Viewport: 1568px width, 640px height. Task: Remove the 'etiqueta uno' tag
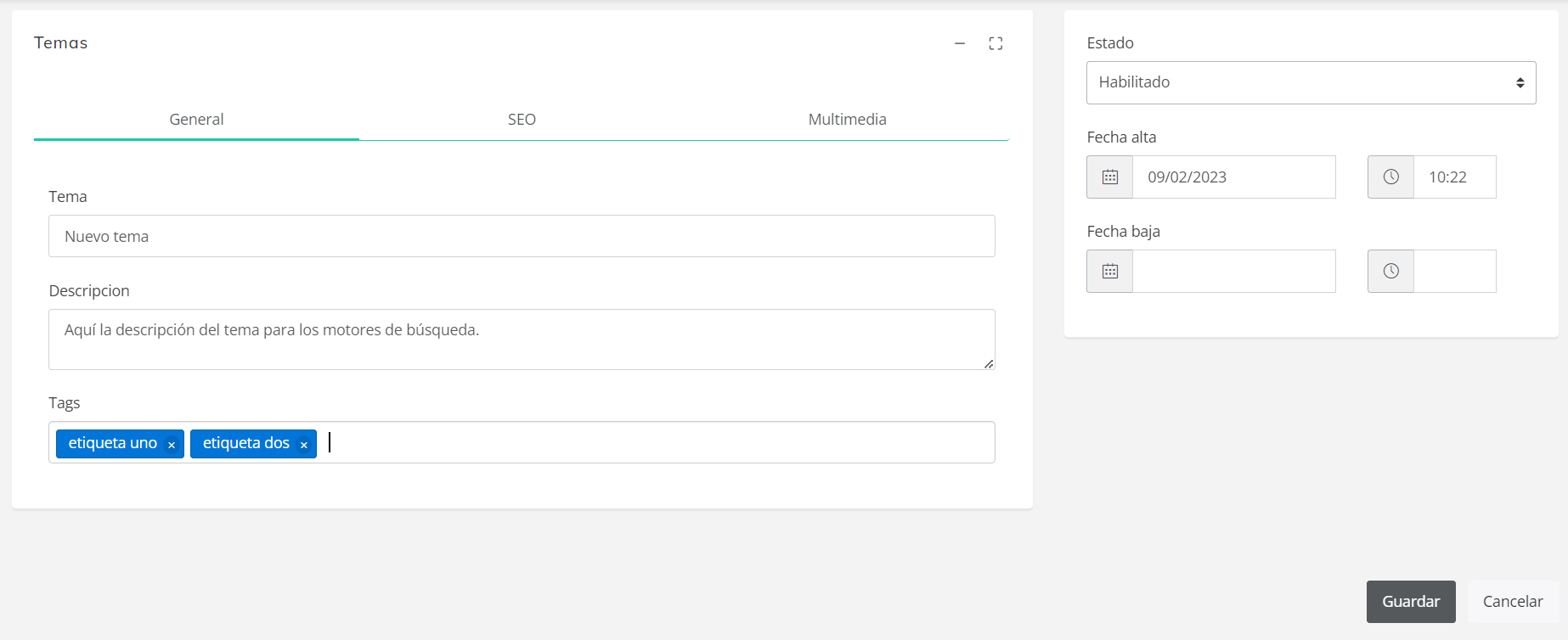pyautogui.click(x=172, y=445)
